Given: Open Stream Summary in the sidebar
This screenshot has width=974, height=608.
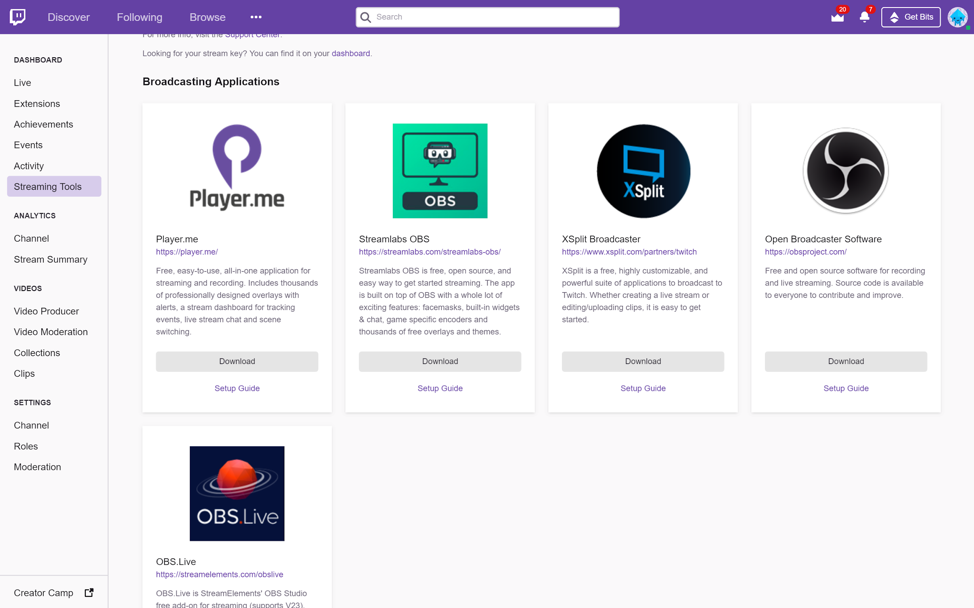Looking at the screenshot, I should click(50, 260).
